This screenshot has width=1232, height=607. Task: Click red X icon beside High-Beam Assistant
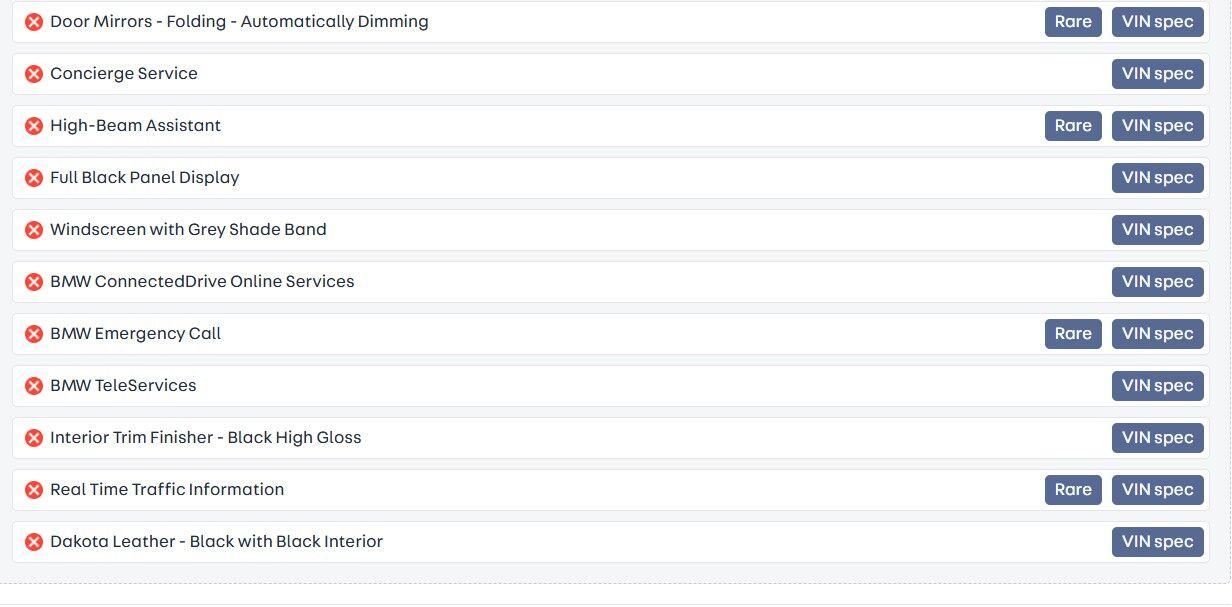(x=34, y=126)
